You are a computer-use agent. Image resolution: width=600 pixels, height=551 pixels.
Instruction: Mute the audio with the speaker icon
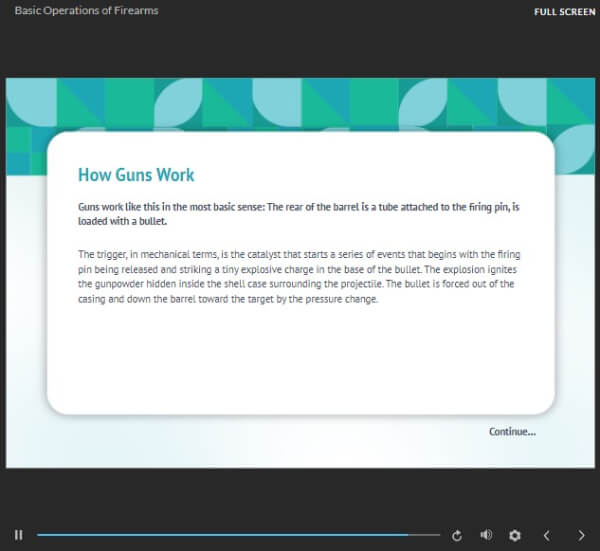[x=486, y=535]
